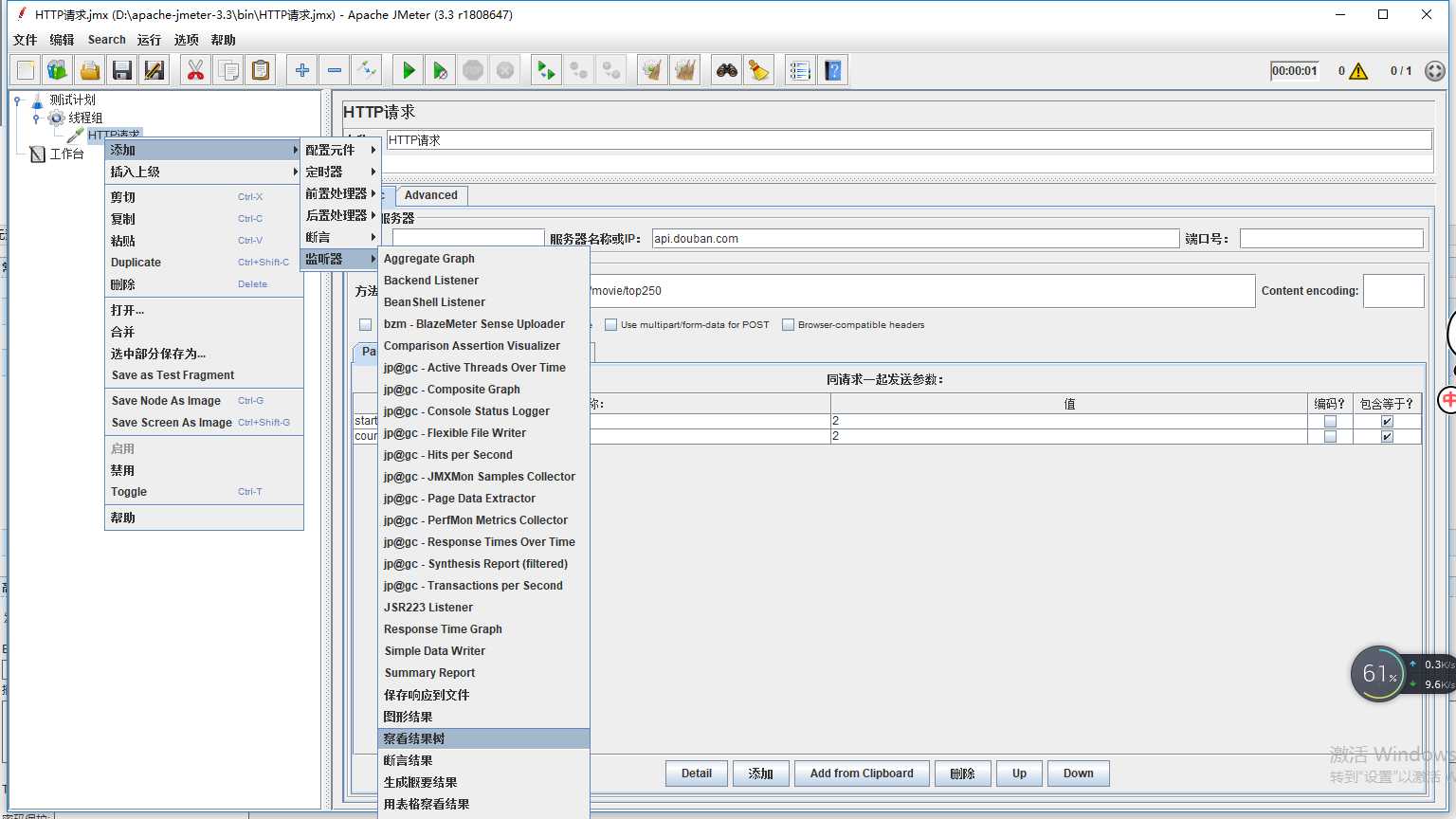Expand 配置元件 submenu
1456x819 pixels.
[340, 150]
